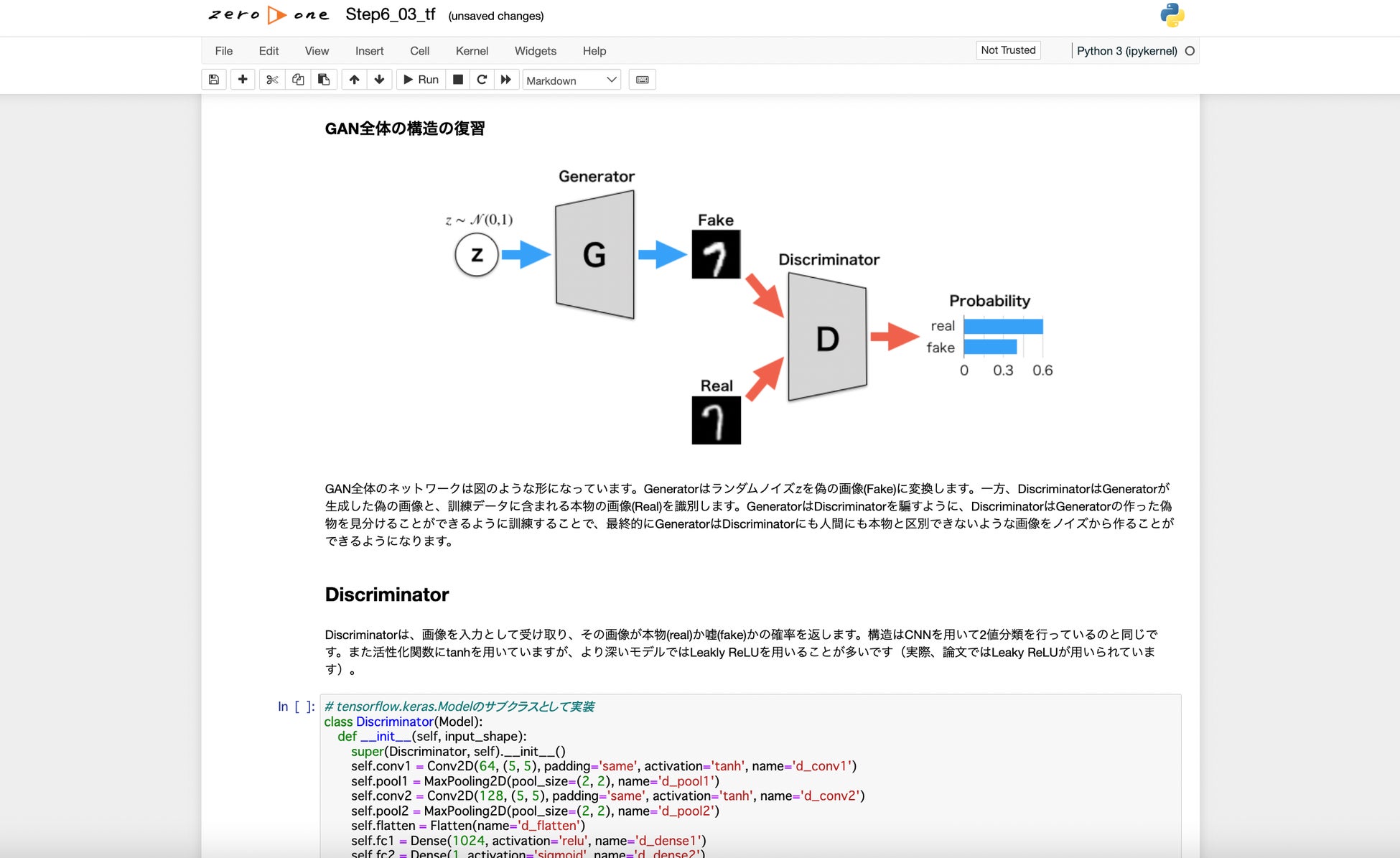Click the save notebook icon
Screen dimensions: 1400x858
[214, 80]
